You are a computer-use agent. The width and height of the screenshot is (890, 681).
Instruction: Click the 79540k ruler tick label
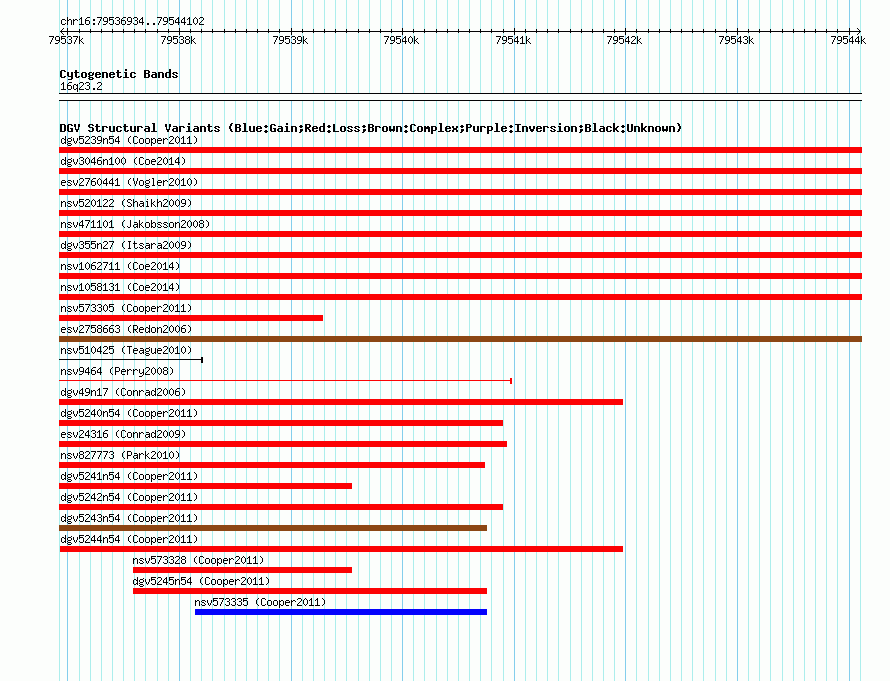coord(401,40)
